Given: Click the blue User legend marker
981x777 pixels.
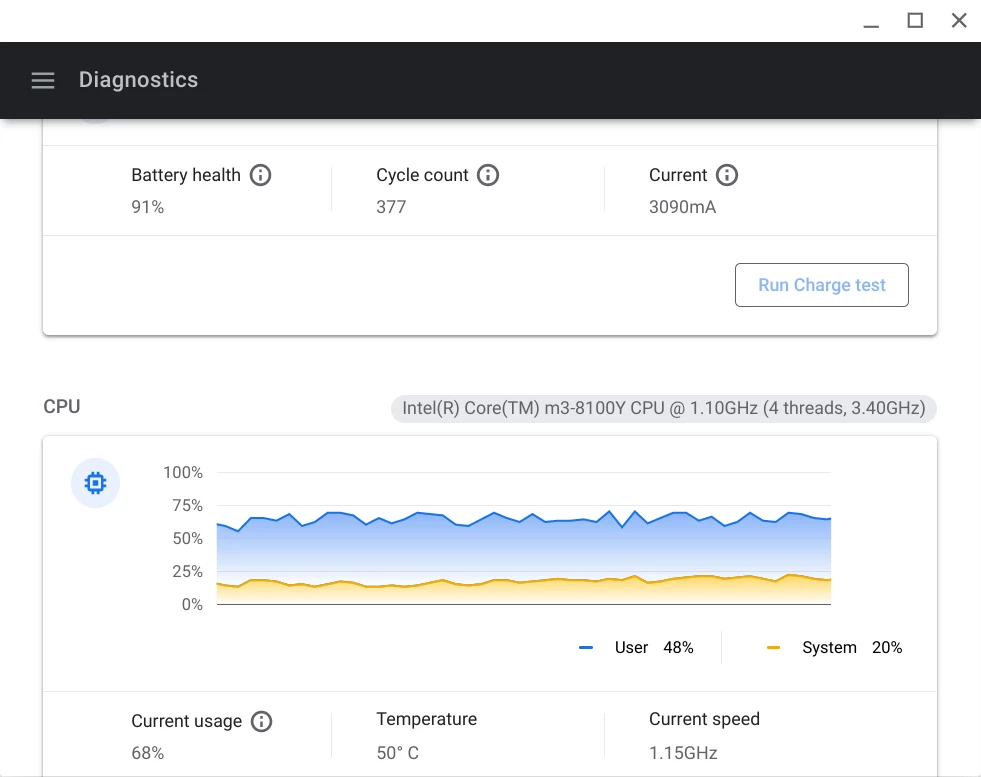Looking at the screenshot, I should [586, 648].
